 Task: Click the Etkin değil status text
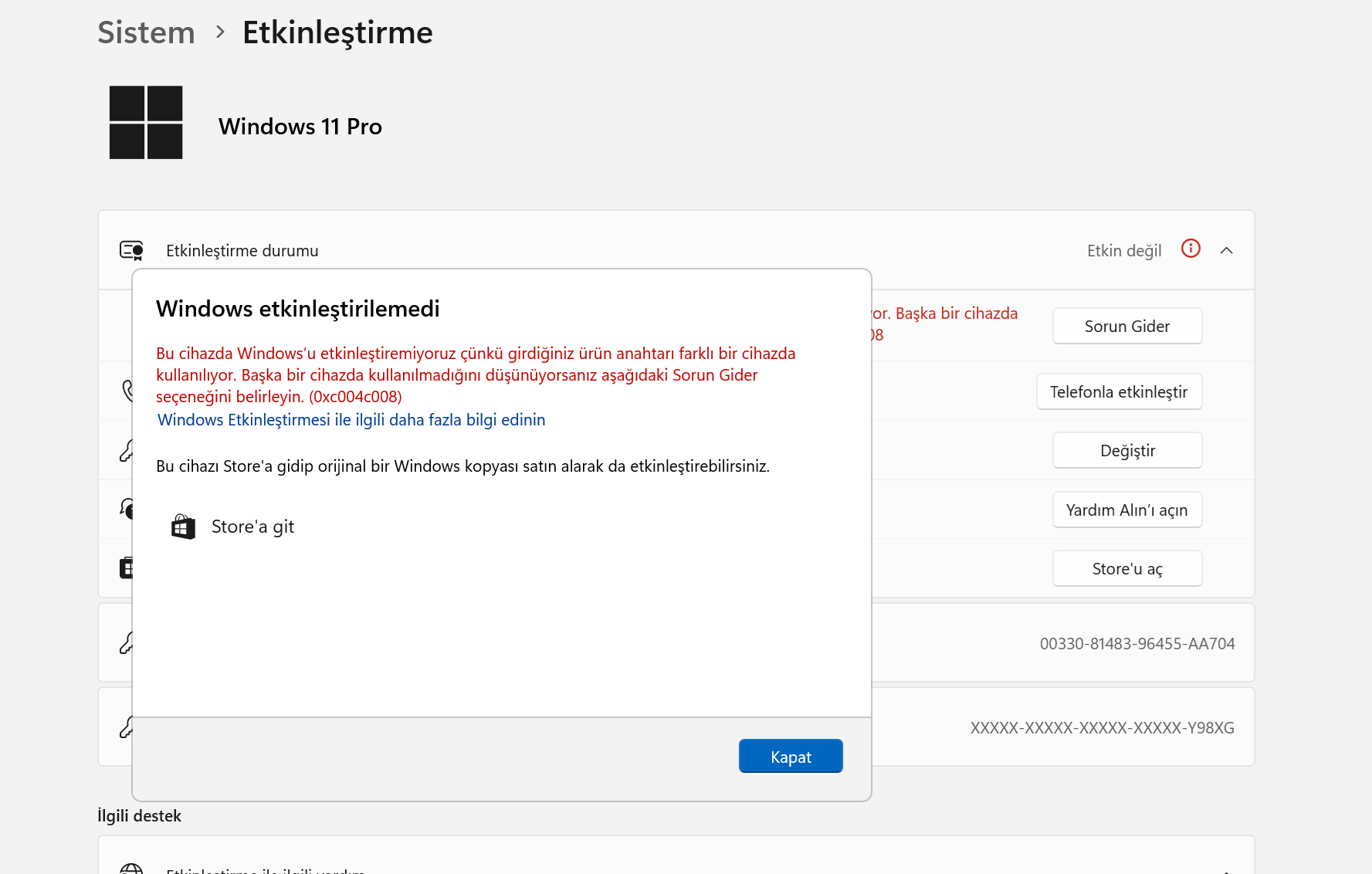click(x=1124, y=250)
